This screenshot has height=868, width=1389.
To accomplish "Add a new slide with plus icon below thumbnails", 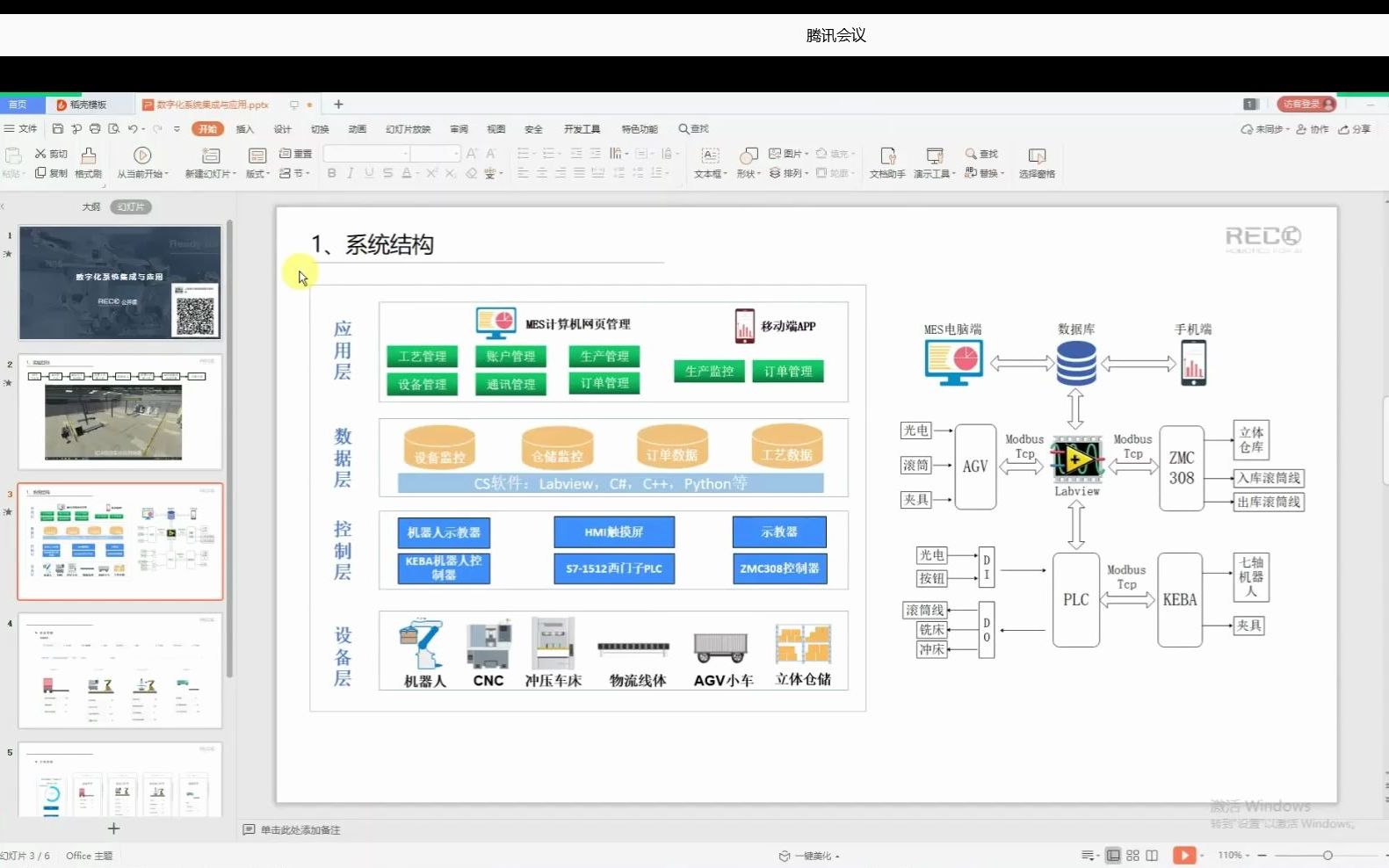I will (x=113, y=828).
